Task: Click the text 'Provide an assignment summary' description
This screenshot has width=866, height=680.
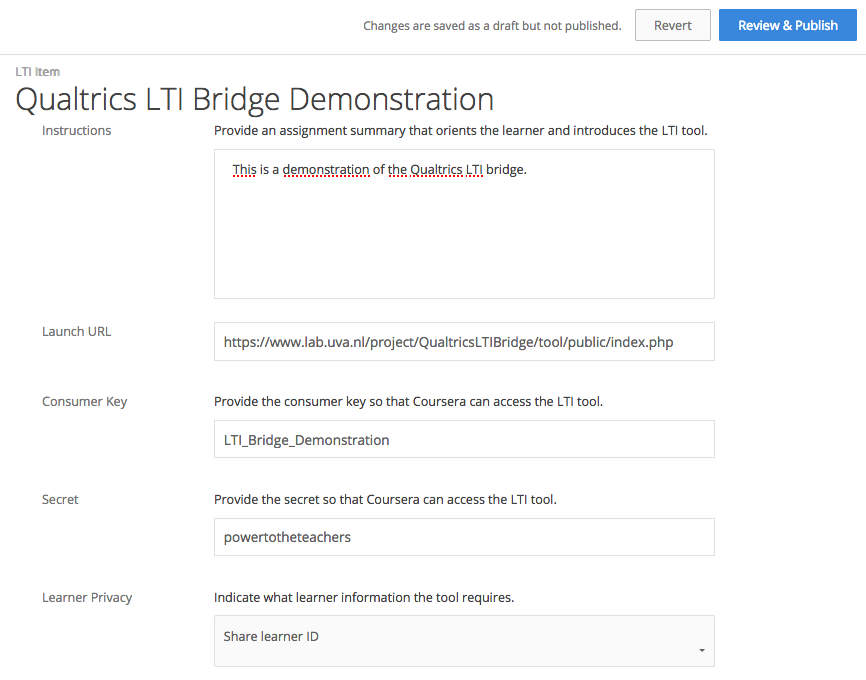Action: coord(461,131)
